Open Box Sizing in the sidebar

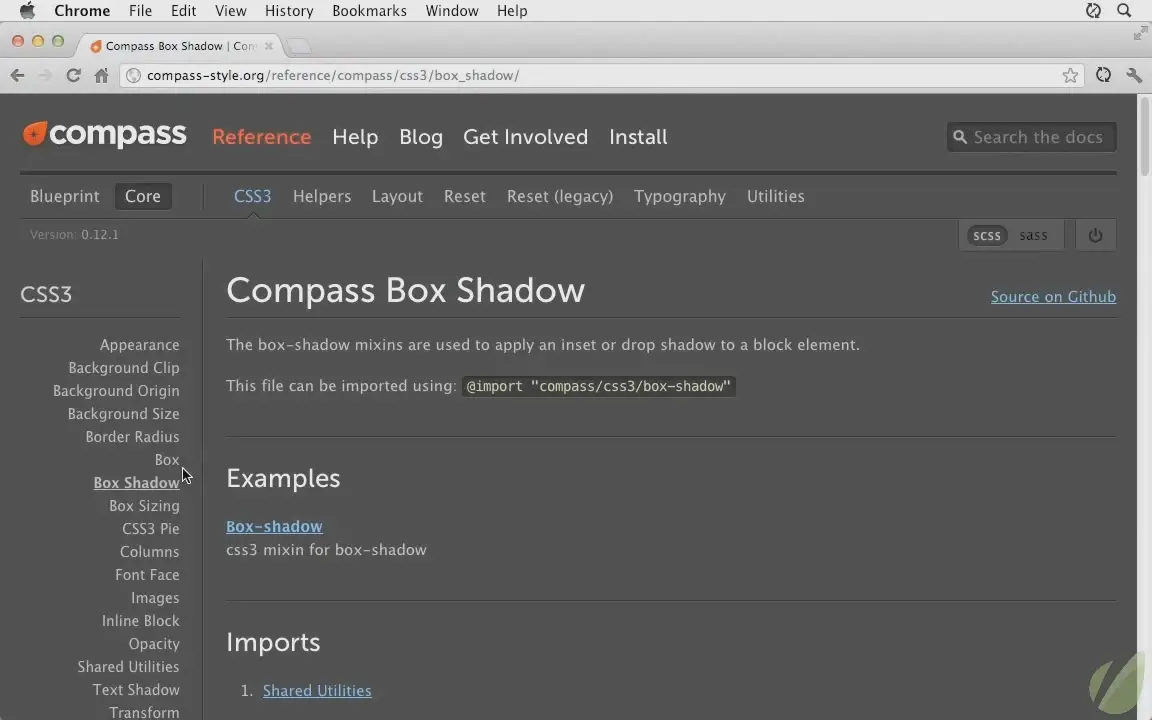point(144,505)
